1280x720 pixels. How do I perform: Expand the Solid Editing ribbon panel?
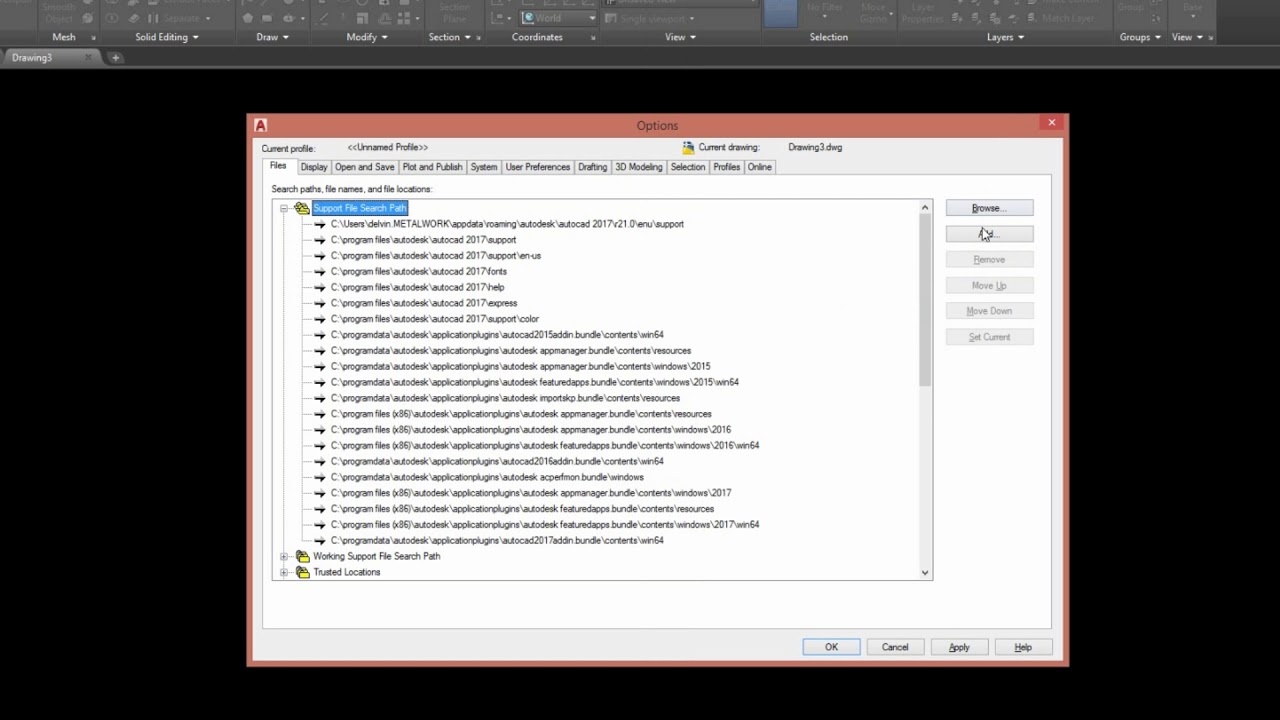pyautogui.click(x=167, y=37)
